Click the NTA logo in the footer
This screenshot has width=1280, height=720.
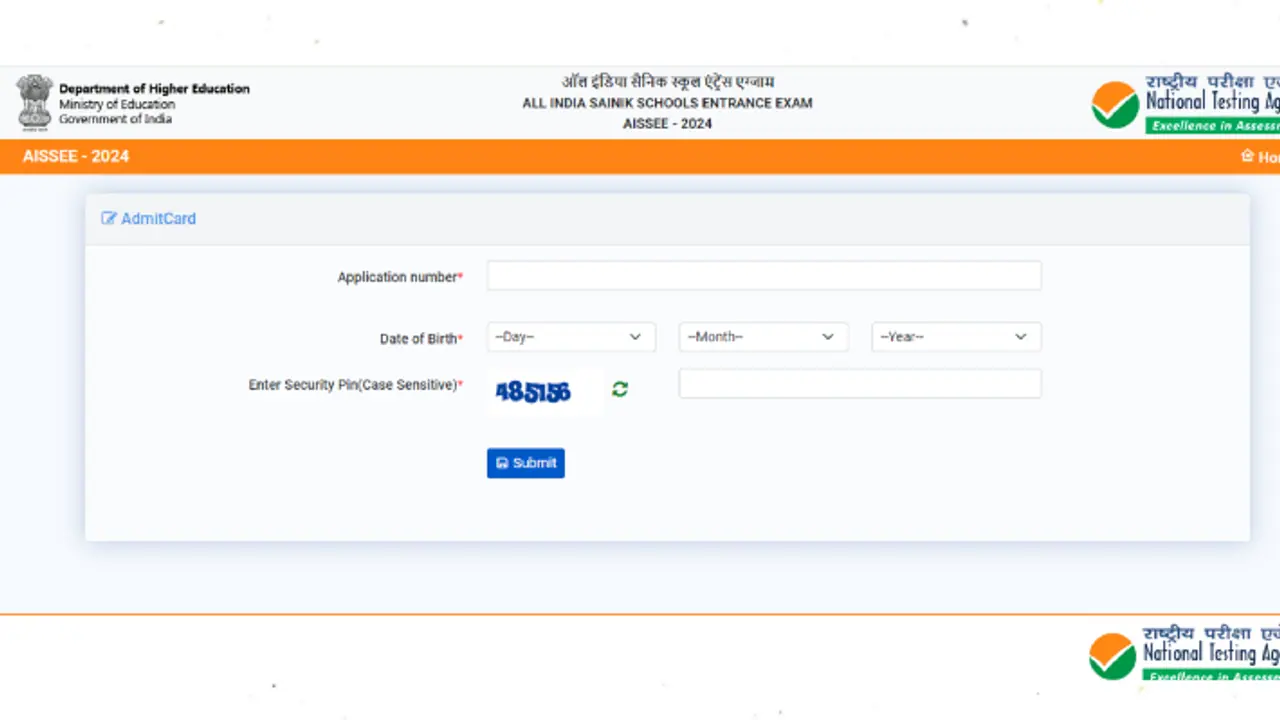click(x=1185, y=654)
